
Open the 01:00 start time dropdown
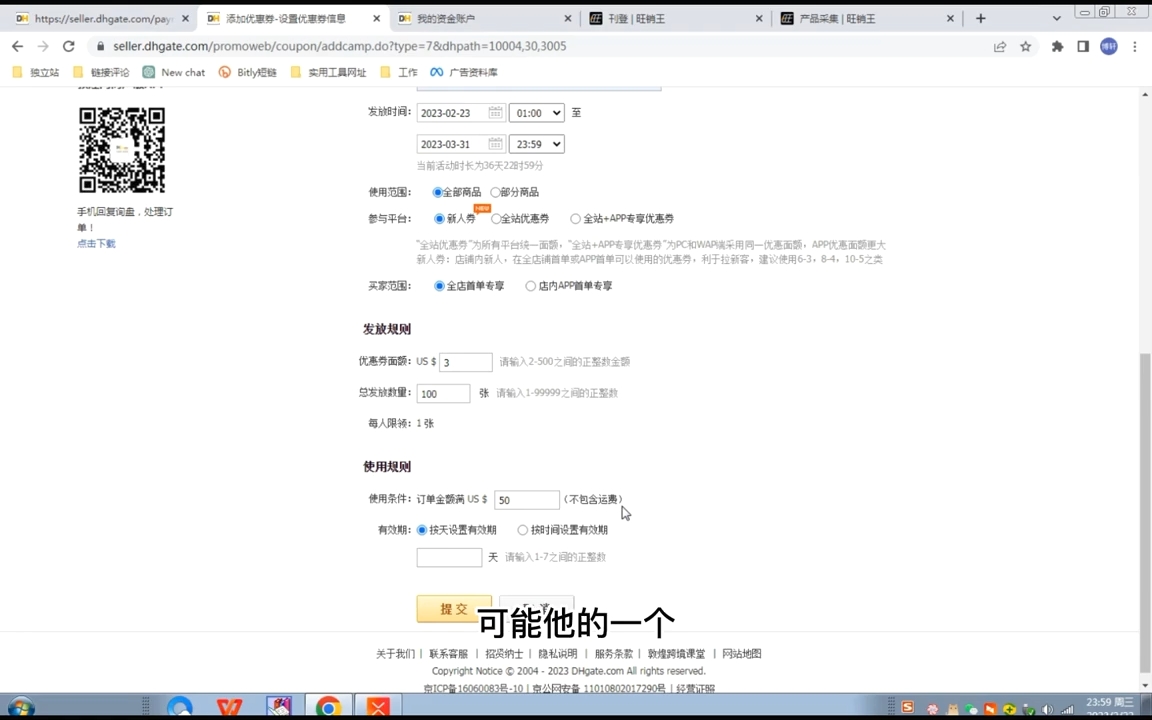536,112
